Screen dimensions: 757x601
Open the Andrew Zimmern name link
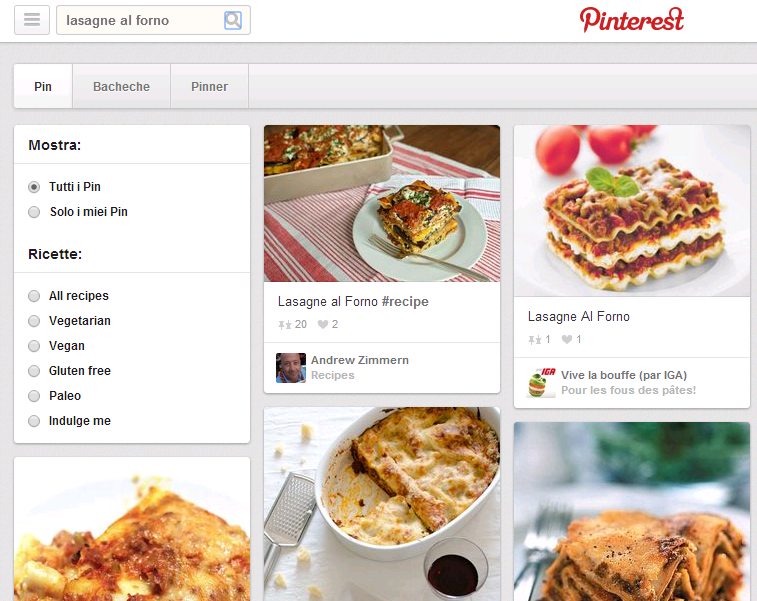coord(360,360)
